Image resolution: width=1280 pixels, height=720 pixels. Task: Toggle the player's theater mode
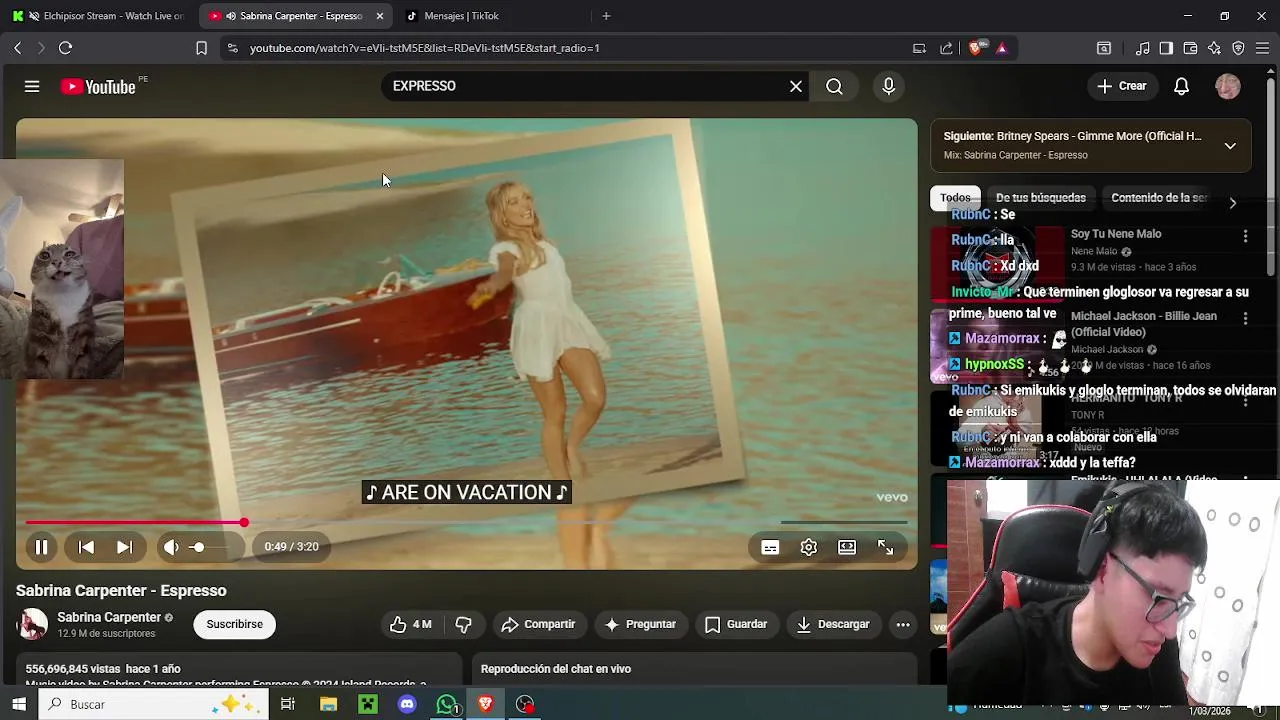[x=847, y=547]
